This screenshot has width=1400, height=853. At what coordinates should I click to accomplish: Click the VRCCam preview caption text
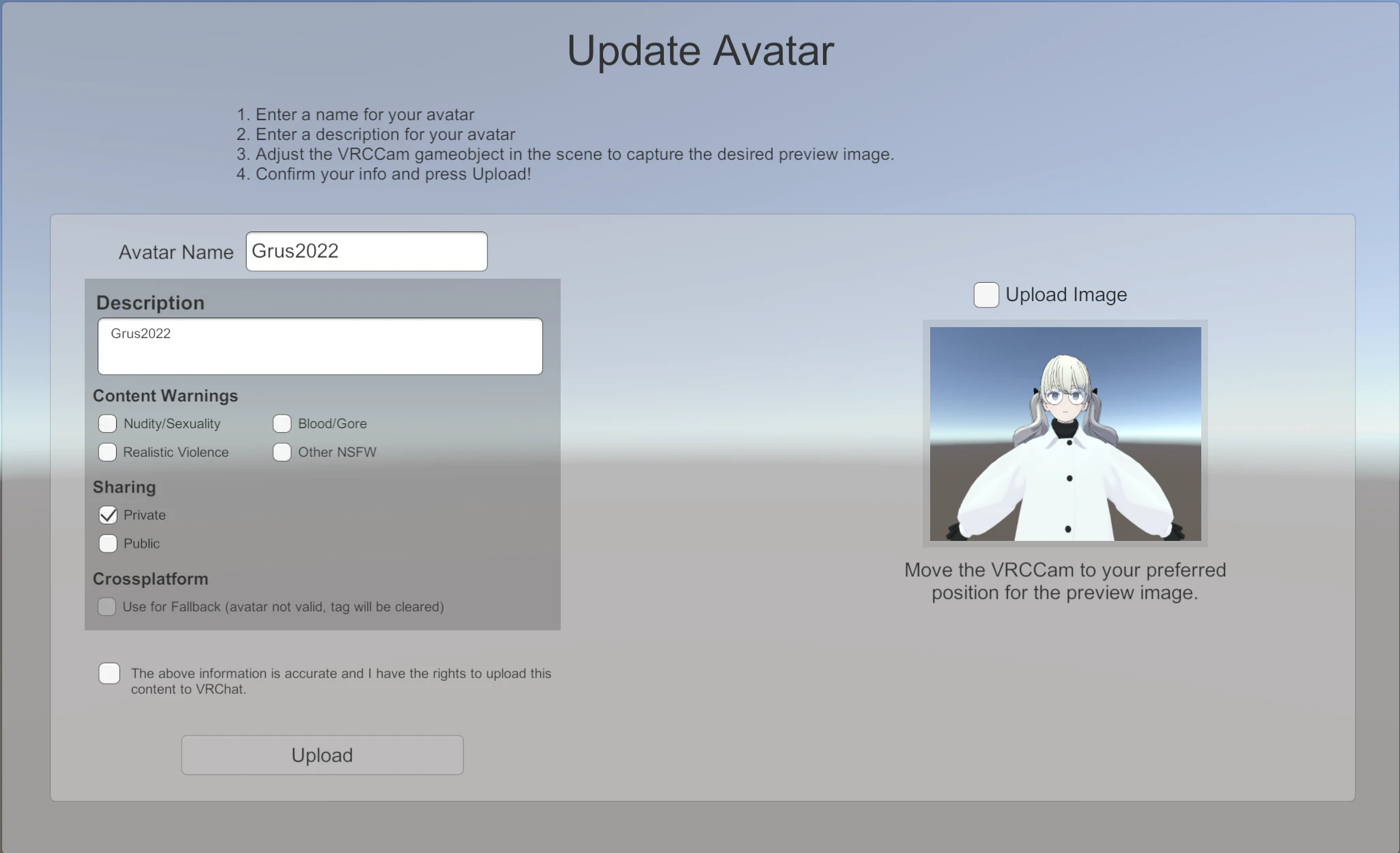(x=1065, y=581)
